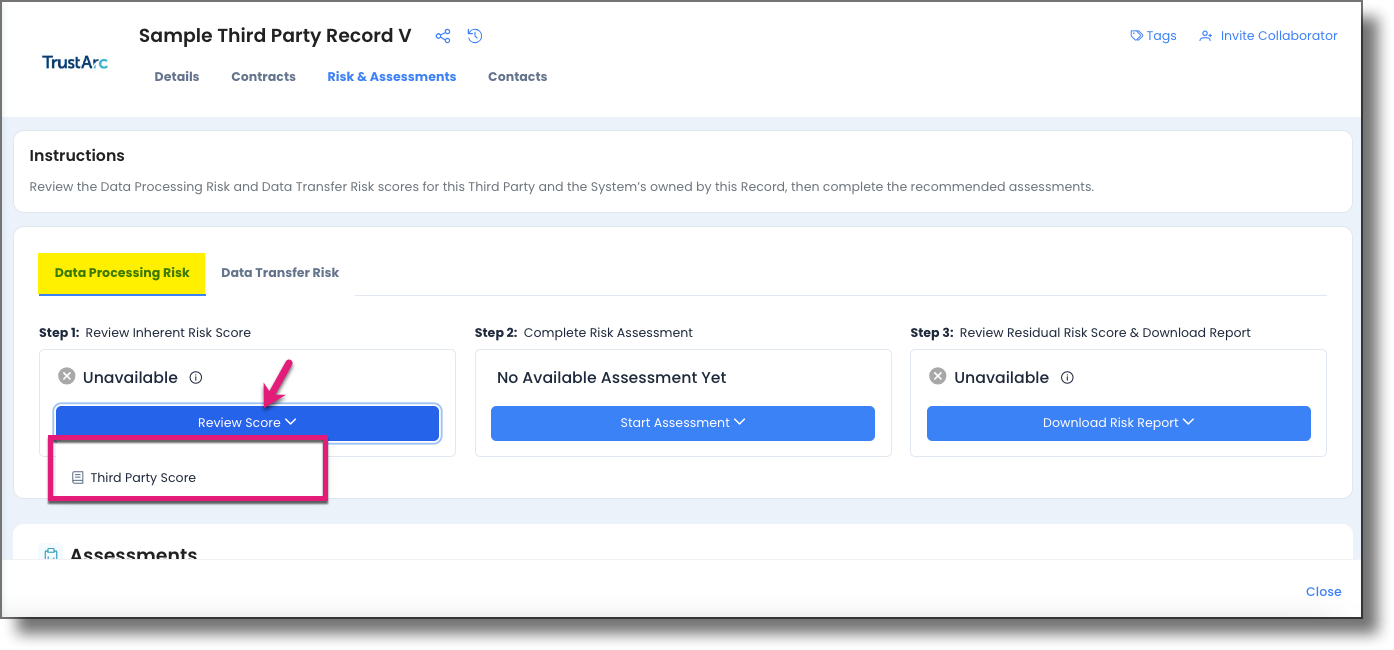Switch to the Details tab
Screen dimensions: 1394x650
click(177, 76)
